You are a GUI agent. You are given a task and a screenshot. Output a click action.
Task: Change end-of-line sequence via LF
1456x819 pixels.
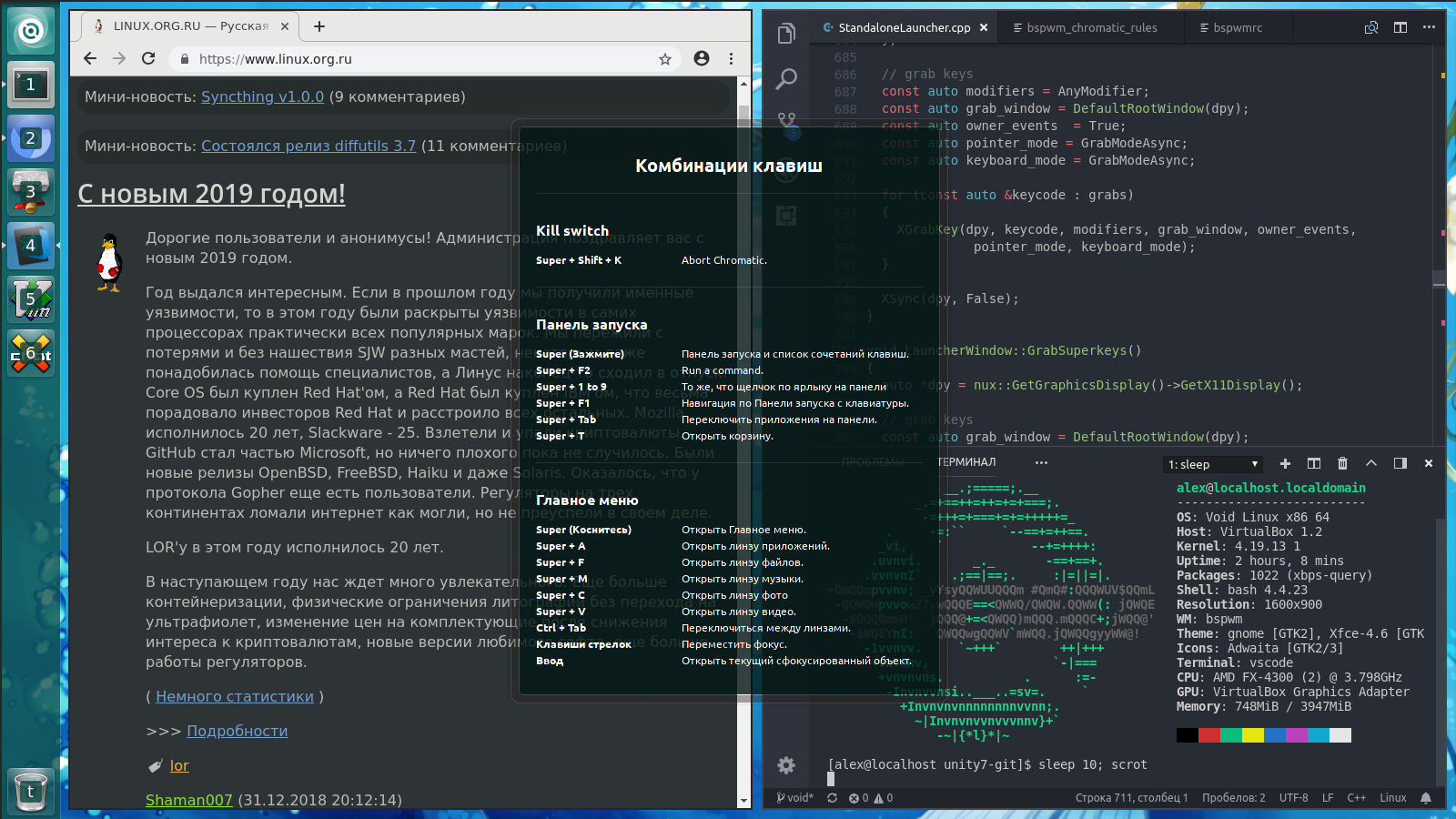(1328, 798)
